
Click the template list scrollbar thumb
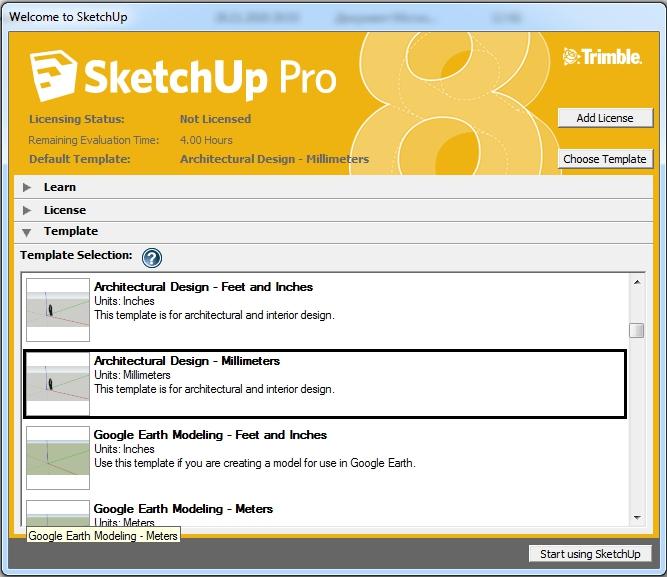click(637, 330)
